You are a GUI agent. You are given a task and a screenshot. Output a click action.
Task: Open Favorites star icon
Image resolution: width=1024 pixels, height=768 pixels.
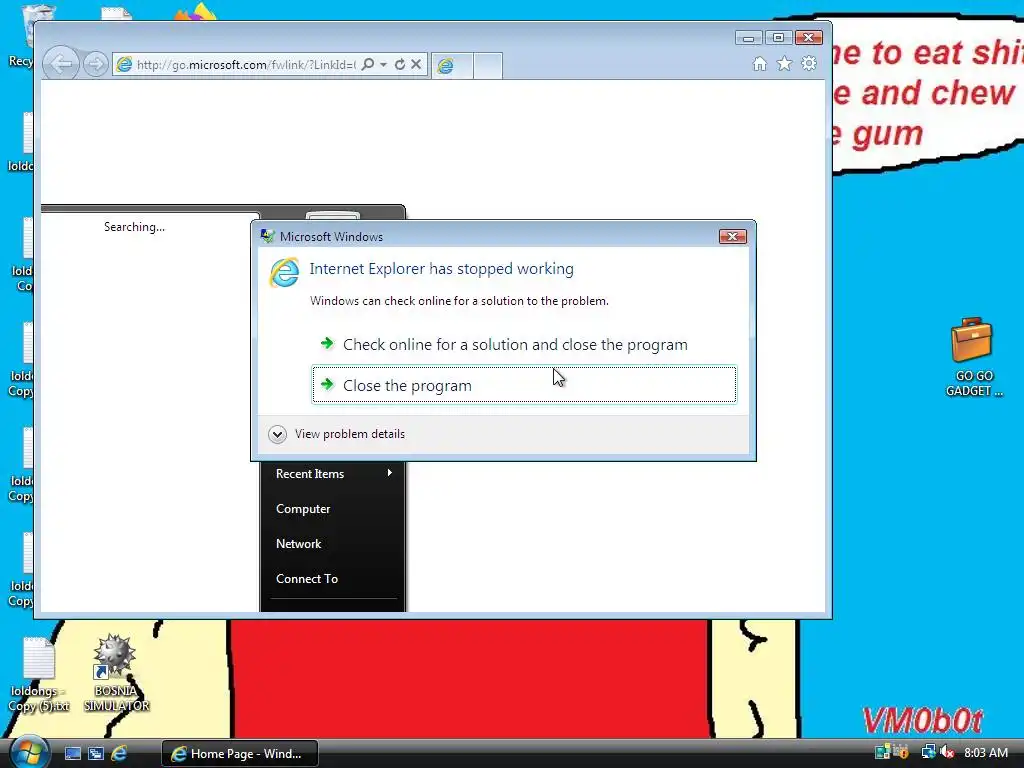tap(784, 63)
